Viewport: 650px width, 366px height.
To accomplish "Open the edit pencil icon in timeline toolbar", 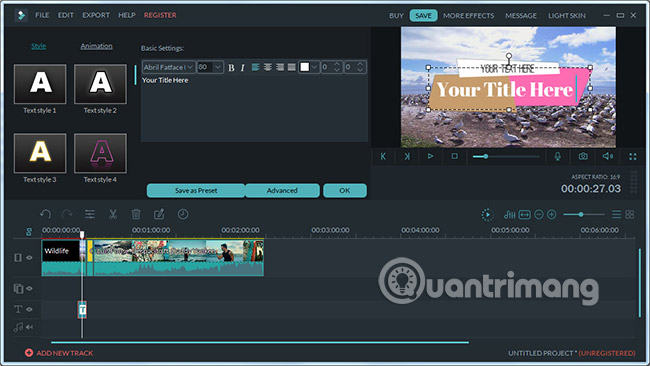I will coord(159,214).
